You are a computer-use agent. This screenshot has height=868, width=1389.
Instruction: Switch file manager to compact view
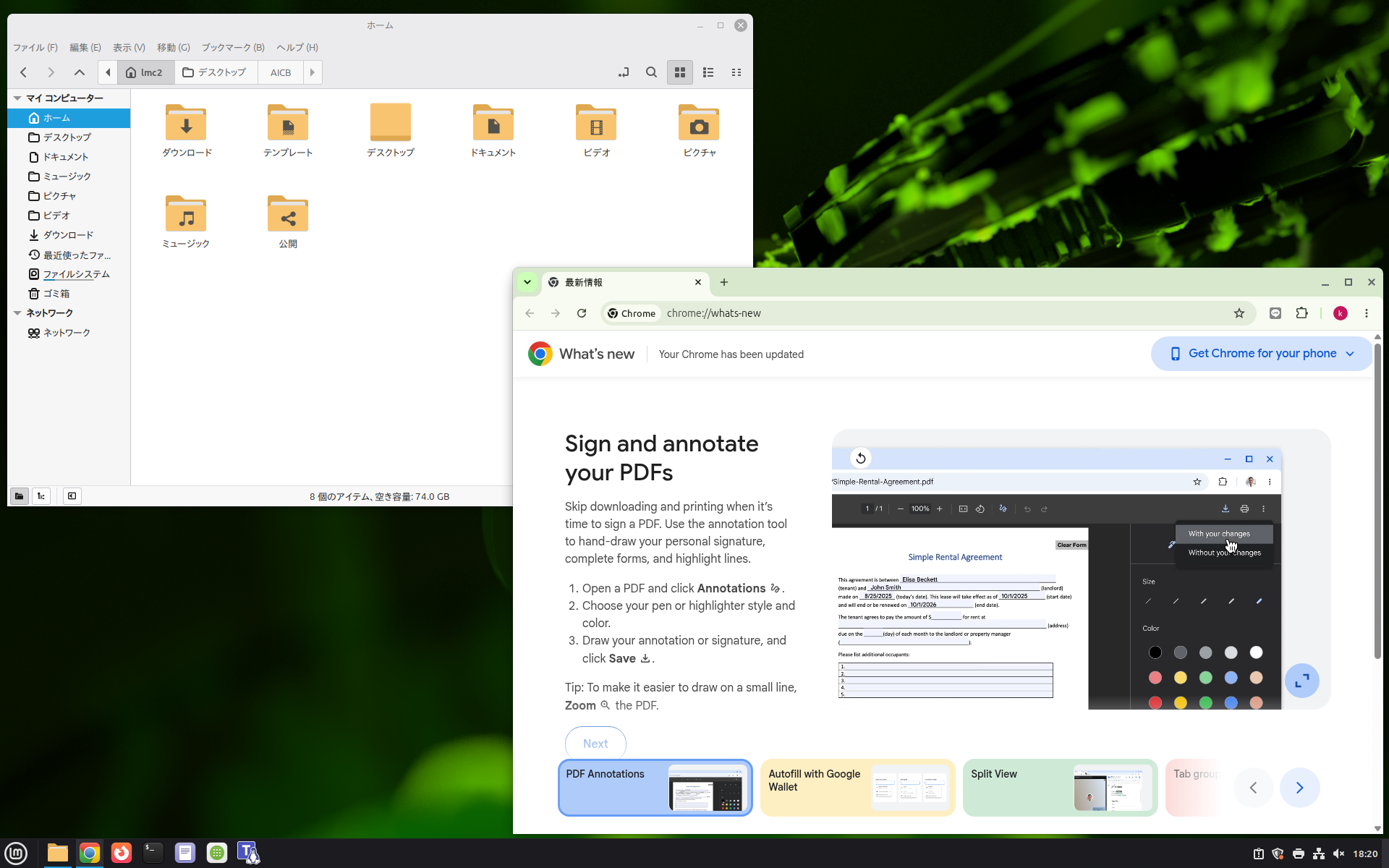[736, 72]
